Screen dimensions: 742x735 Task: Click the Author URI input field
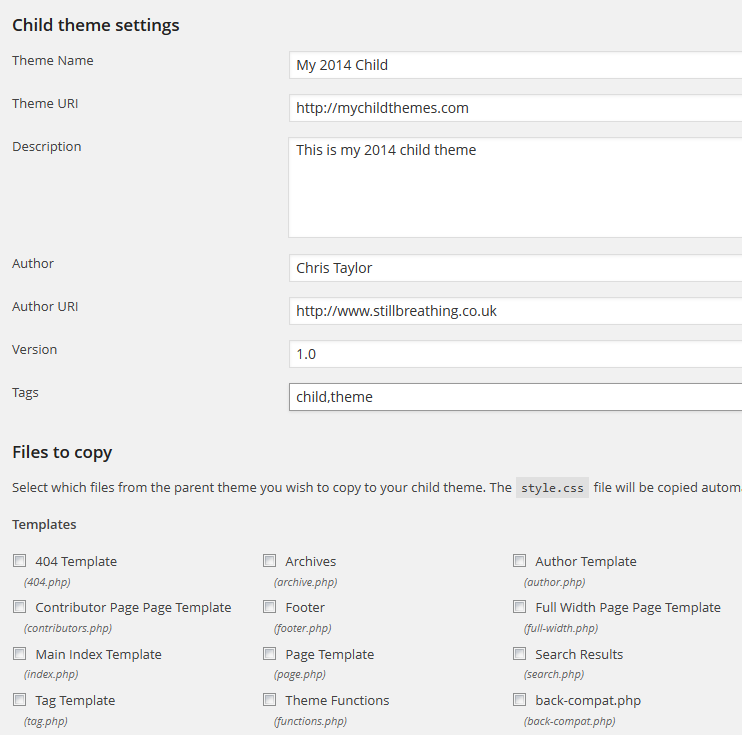point(515,311)
